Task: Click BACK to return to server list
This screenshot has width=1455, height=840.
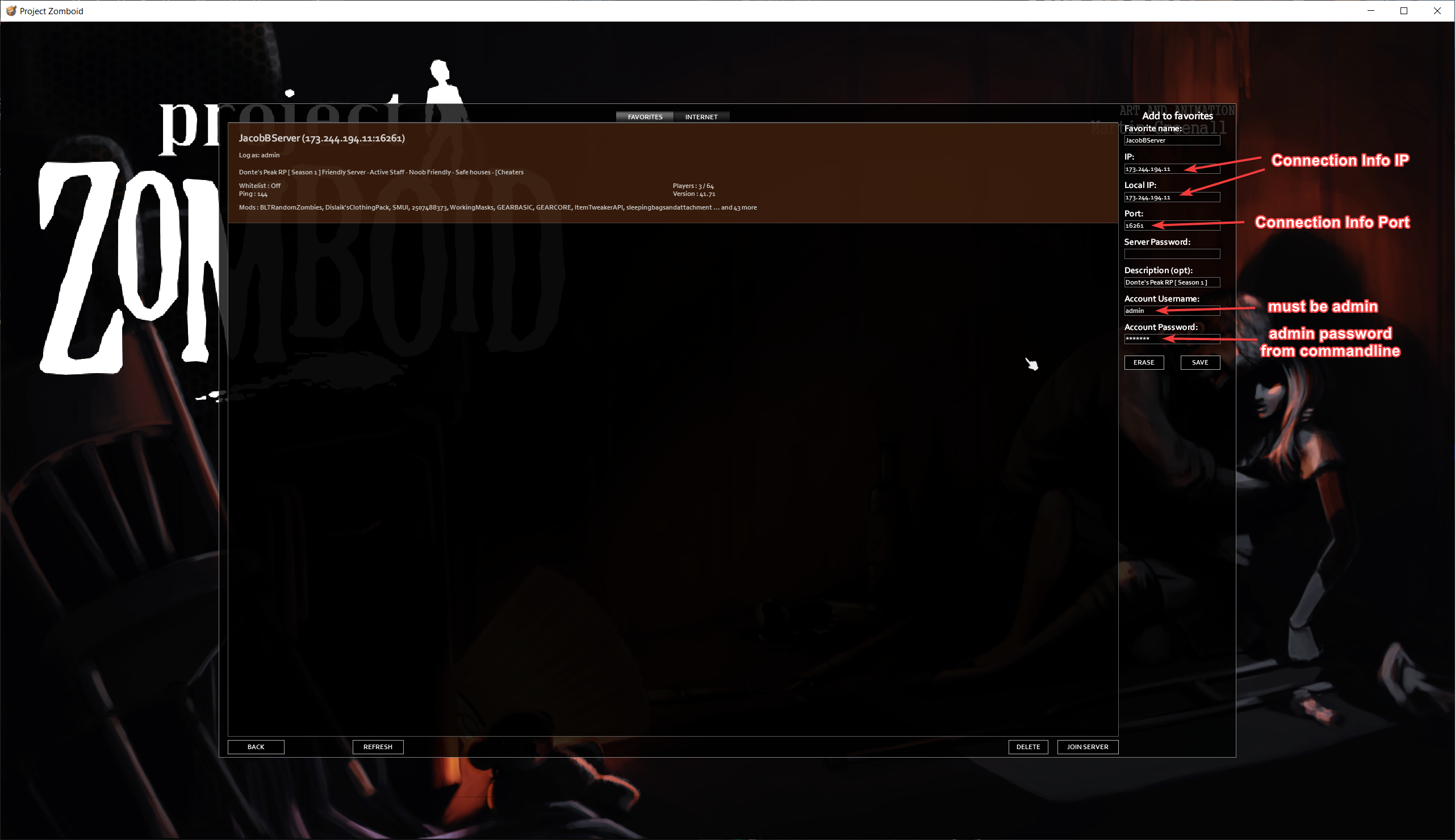Action: (x=256, y=746)
